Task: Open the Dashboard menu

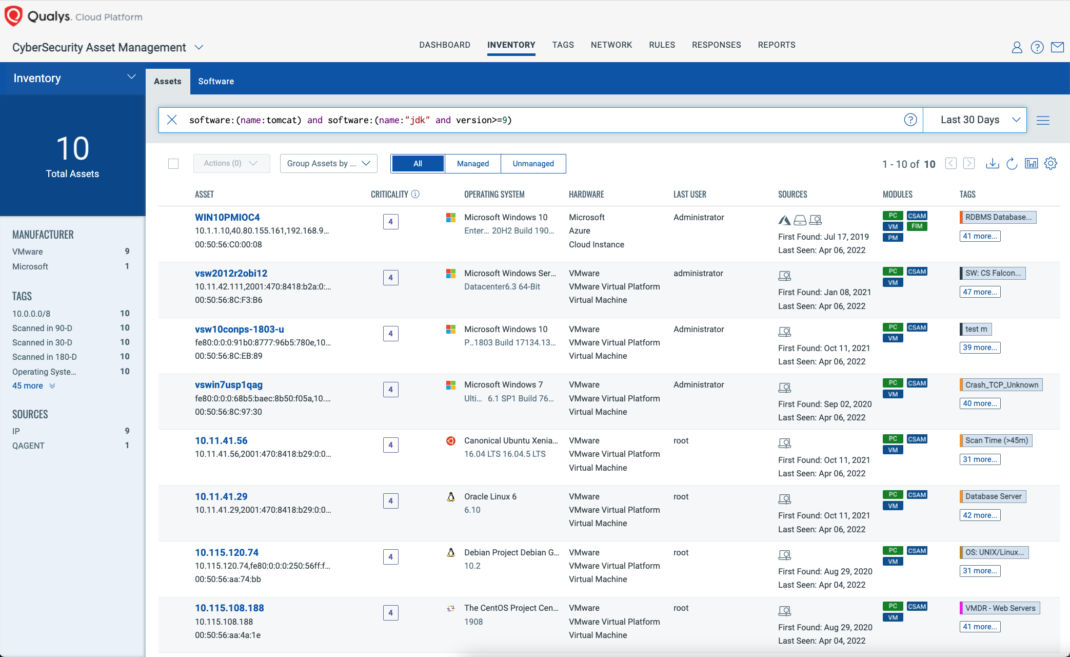Action: click(x=444, y=45)
